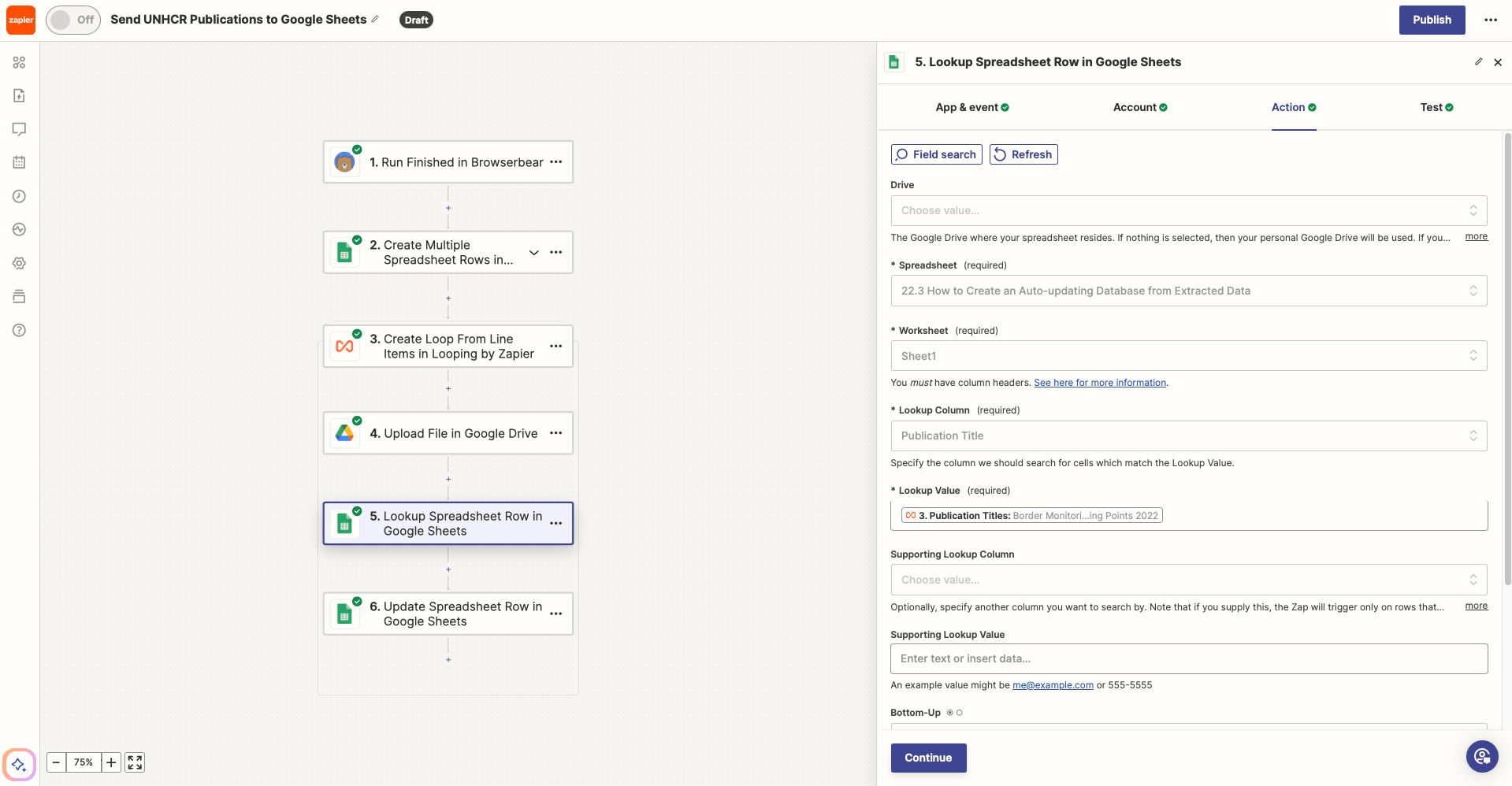Open step 1 Browserbear three-dot menu
The width and height of the screenshot is (1512, 786).
coord(556,162)
